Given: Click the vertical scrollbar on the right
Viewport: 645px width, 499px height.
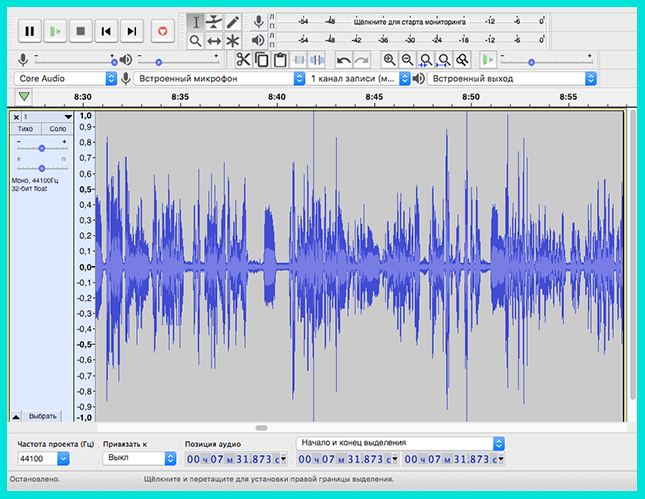Looking at the screenshot, I should pyautogui.click(x=633, y=255).
